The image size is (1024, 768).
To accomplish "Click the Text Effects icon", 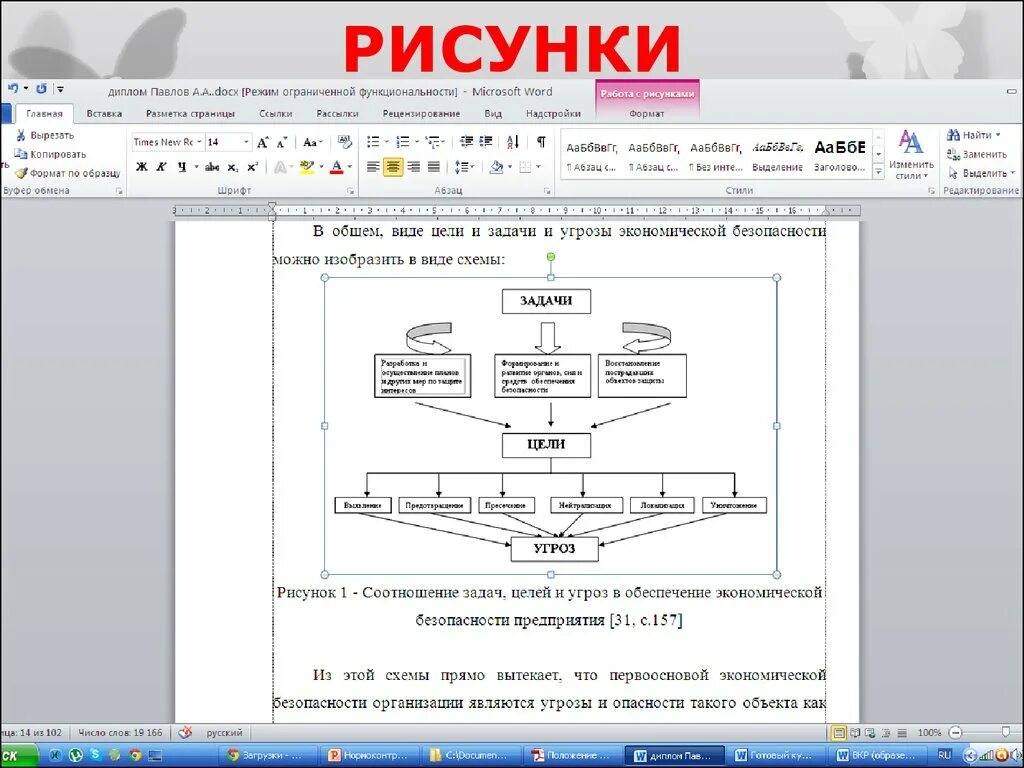I will pos(280,167).
